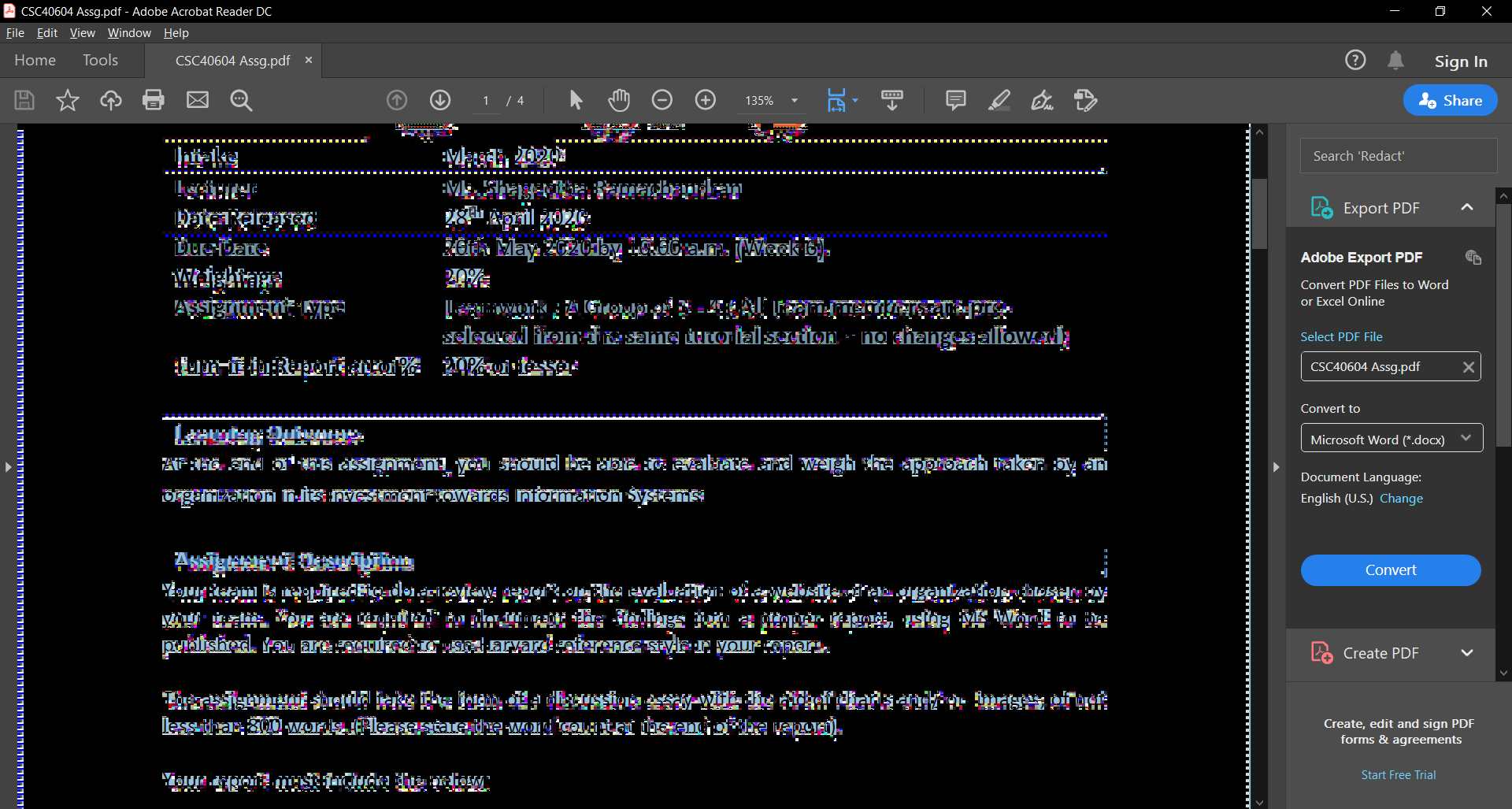Switch to the Tools tab

coord(100,60)
